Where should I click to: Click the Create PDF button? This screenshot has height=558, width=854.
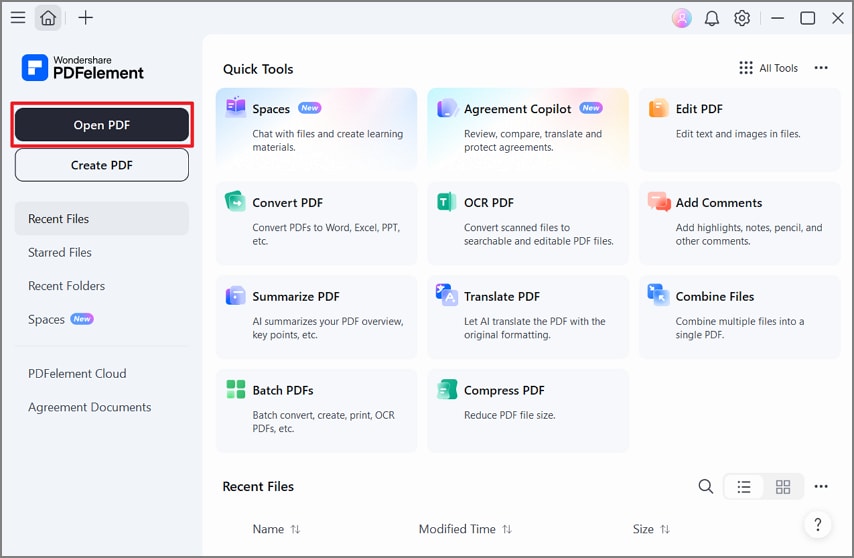pos(102,165)
